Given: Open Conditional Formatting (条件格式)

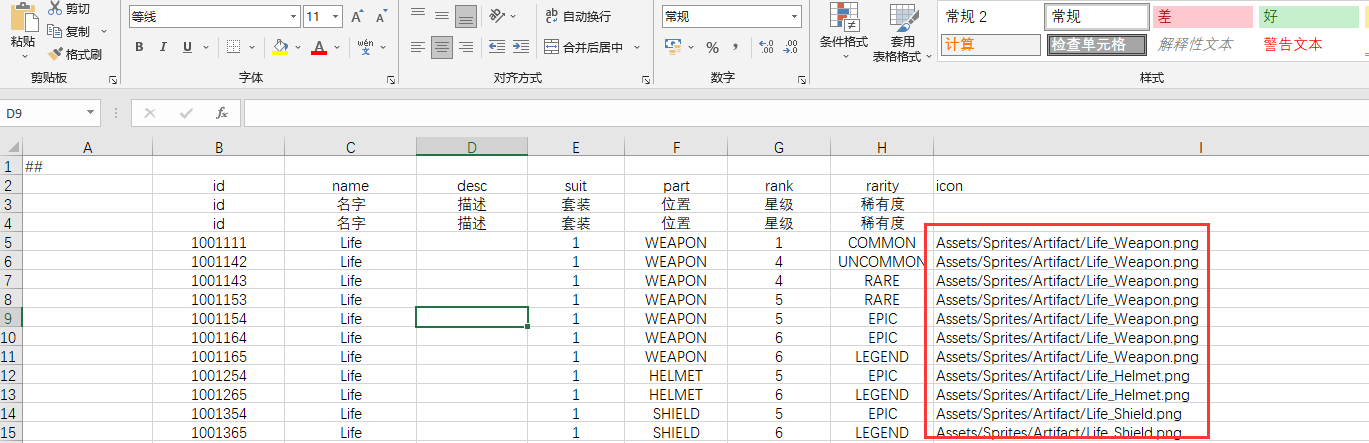Looking at the screenshot, I should click(843, 30).
